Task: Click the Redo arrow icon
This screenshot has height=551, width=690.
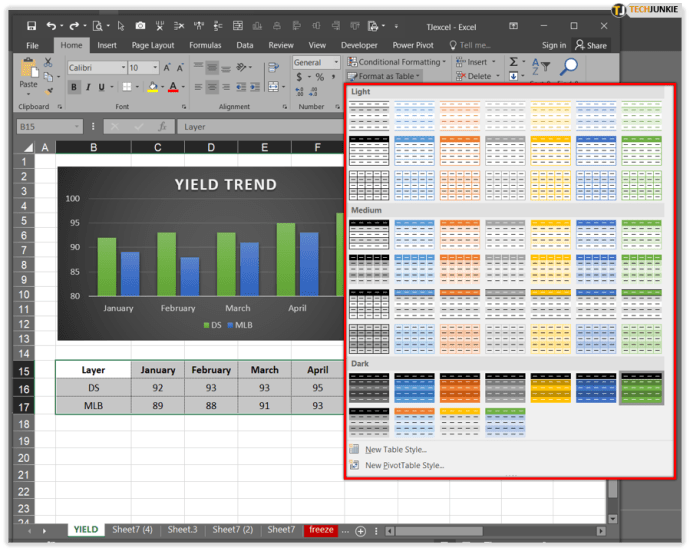Action: tap(74, 26)
